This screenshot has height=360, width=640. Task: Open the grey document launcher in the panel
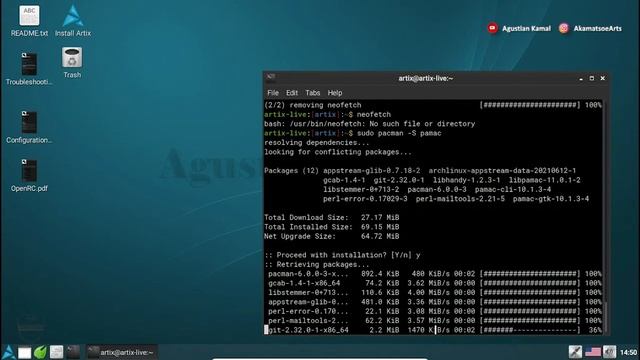tap(56, 352)
